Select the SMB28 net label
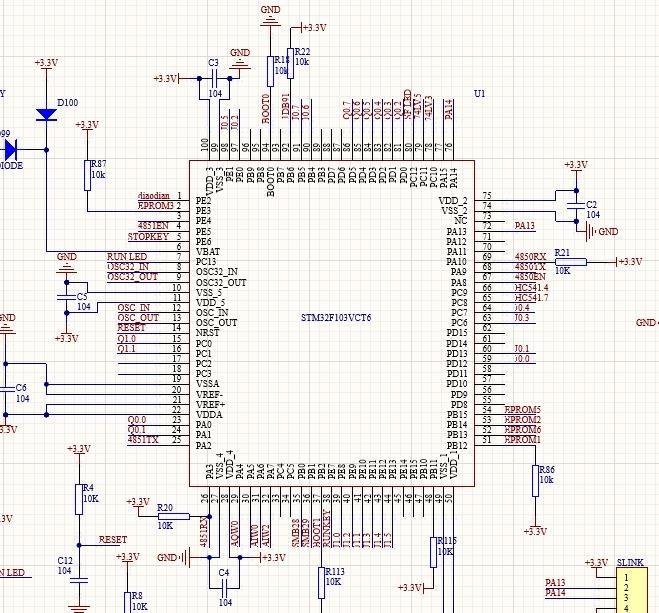This screenshot has height=613, width=659. coord(296,532)
